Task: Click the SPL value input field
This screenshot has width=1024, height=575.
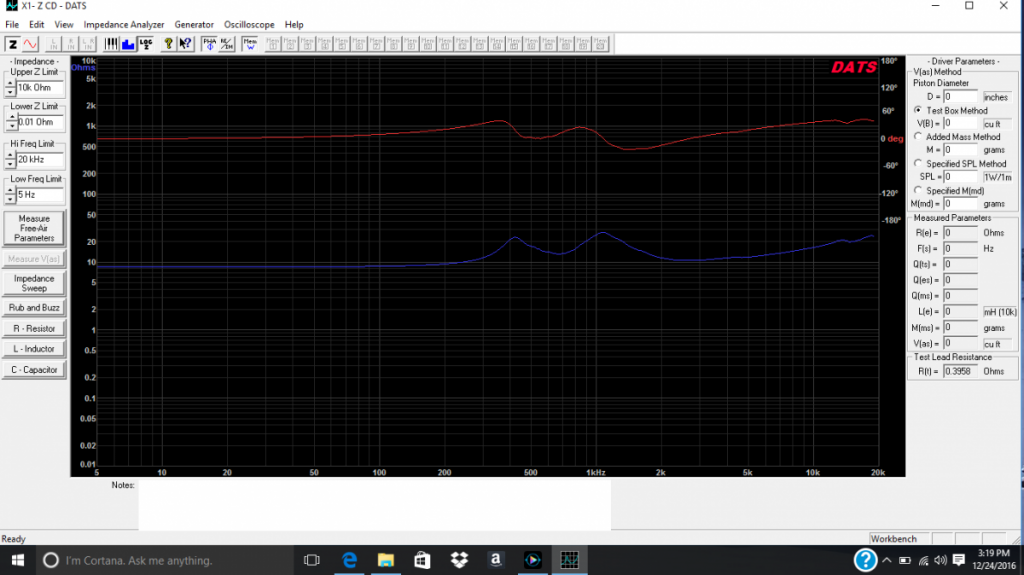Action: 960,177
